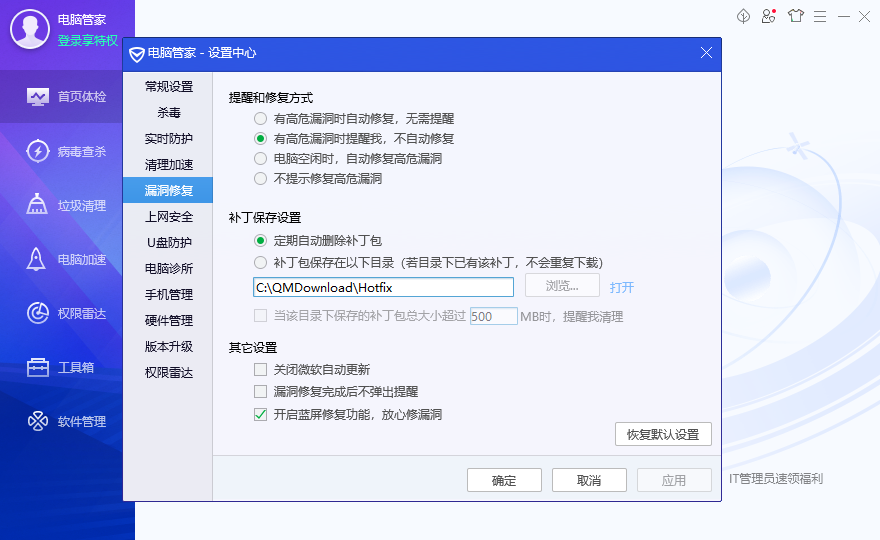Screen dimensions: 880x540
Task: Click the user avatar icon
Action: [30, 29]
